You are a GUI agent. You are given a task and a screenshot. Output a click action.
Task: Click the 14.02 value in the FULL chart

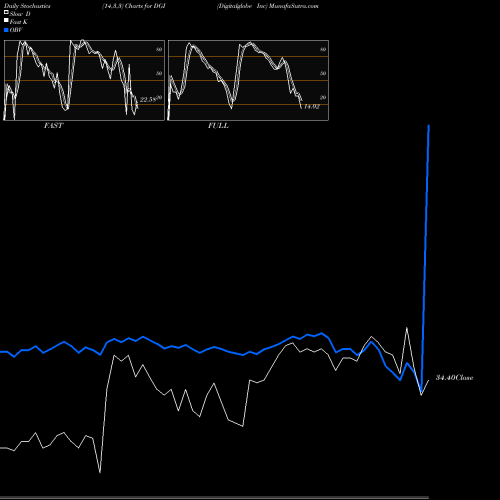click(x=312, y=107)
